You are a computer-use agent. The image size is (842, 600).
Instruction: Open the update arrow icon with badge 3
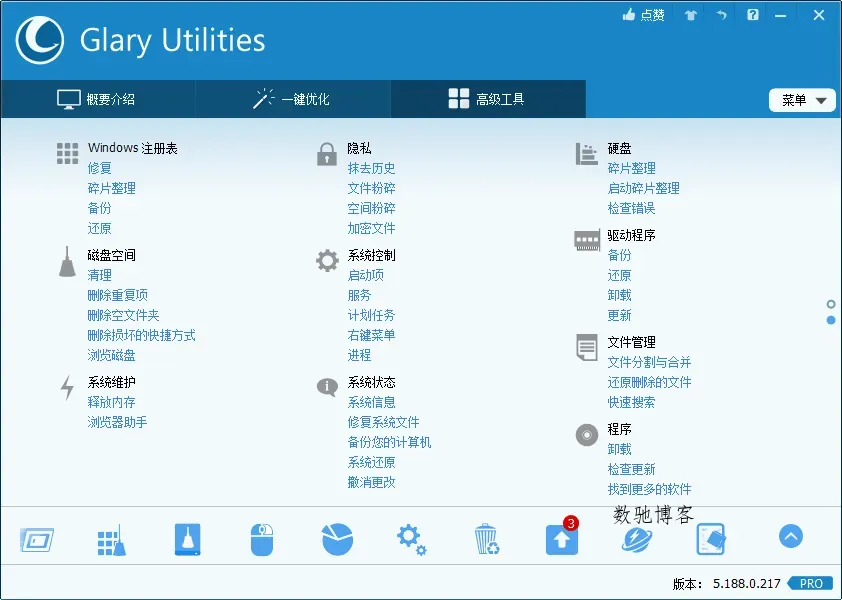[562, 539]
